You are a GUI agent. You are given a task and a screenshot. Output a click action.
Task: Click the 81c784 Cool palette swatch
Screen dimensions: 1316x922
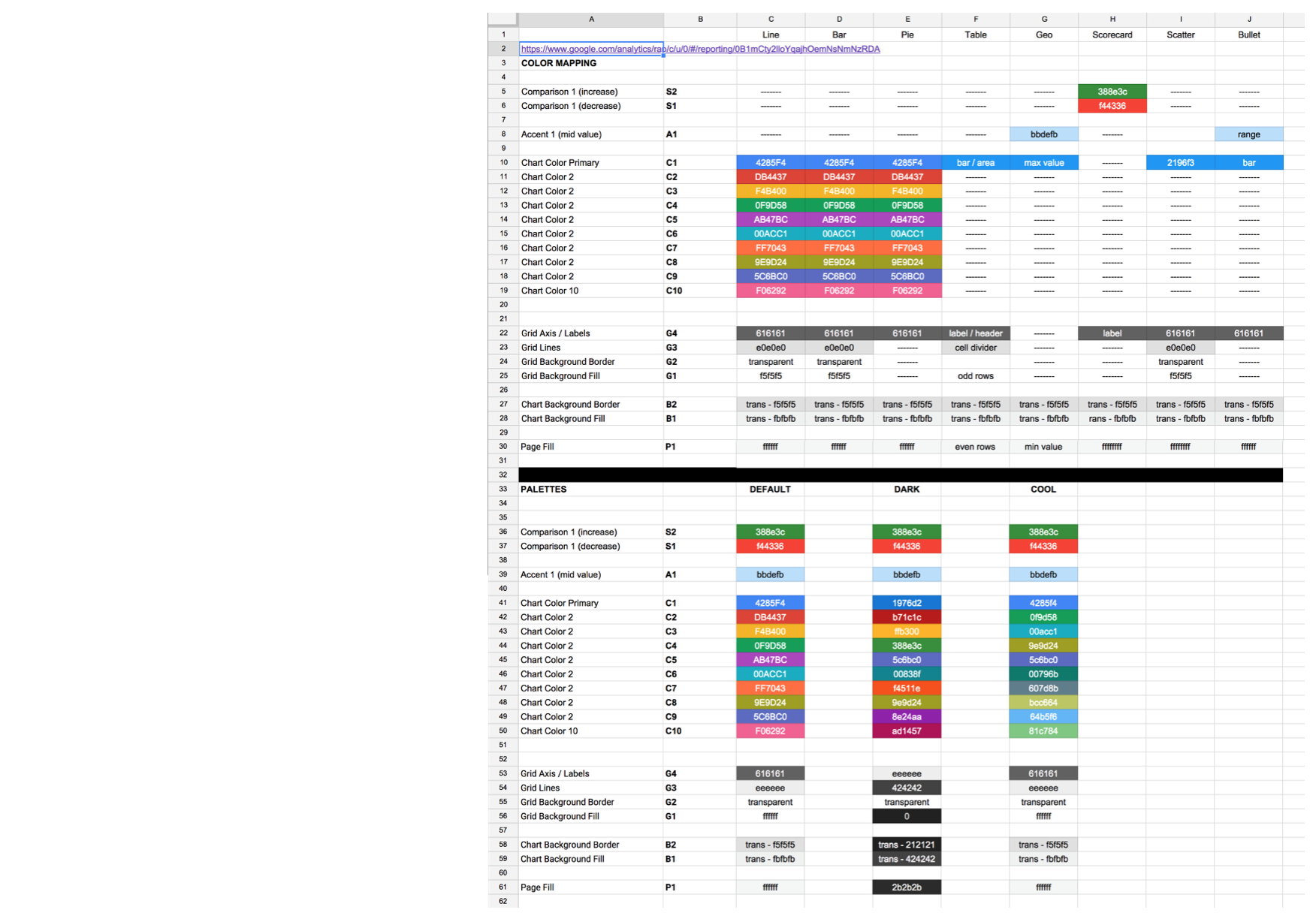click(1043, 731)
